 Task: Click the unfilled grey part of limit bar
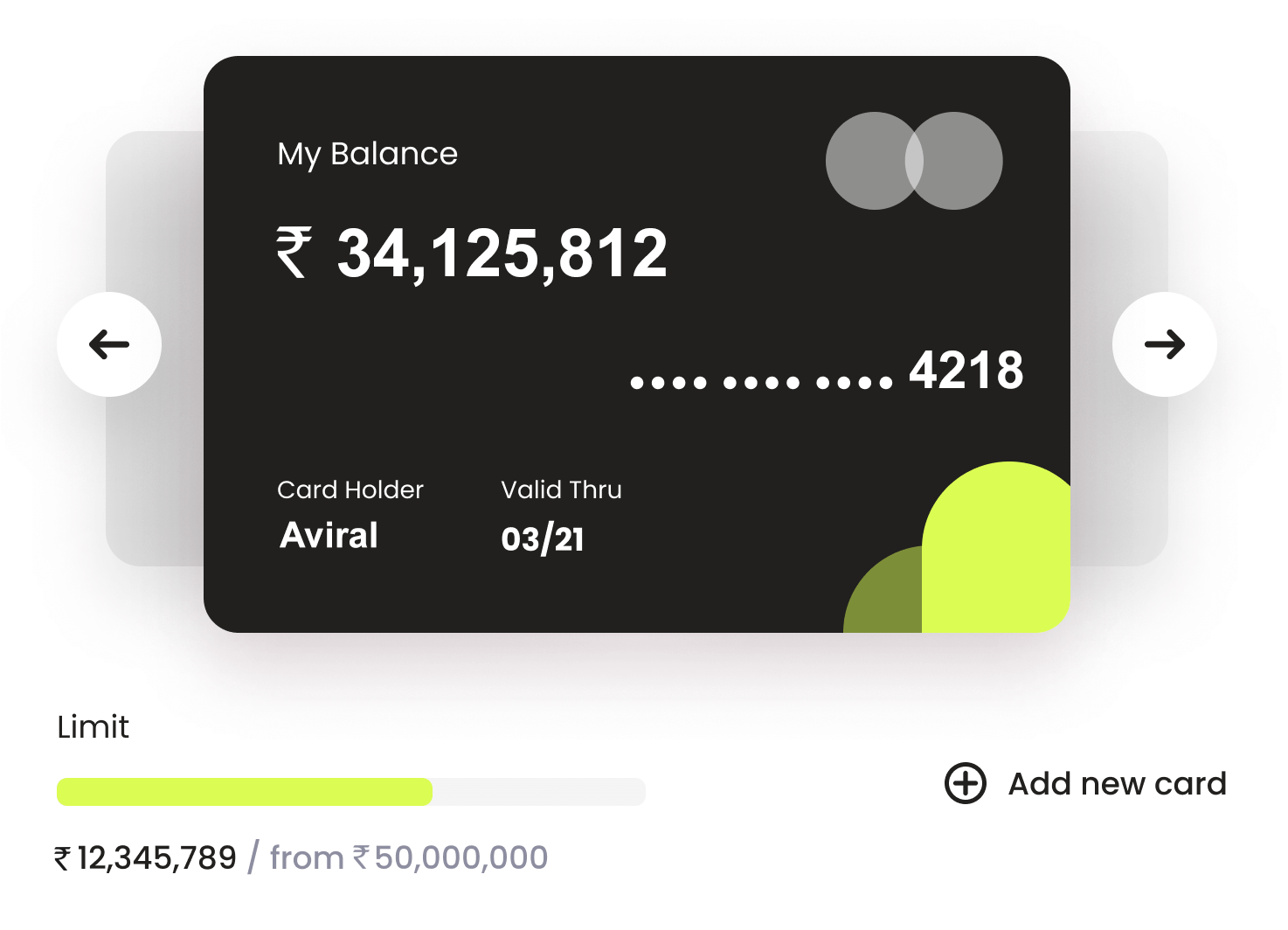[x=539, y=792]
